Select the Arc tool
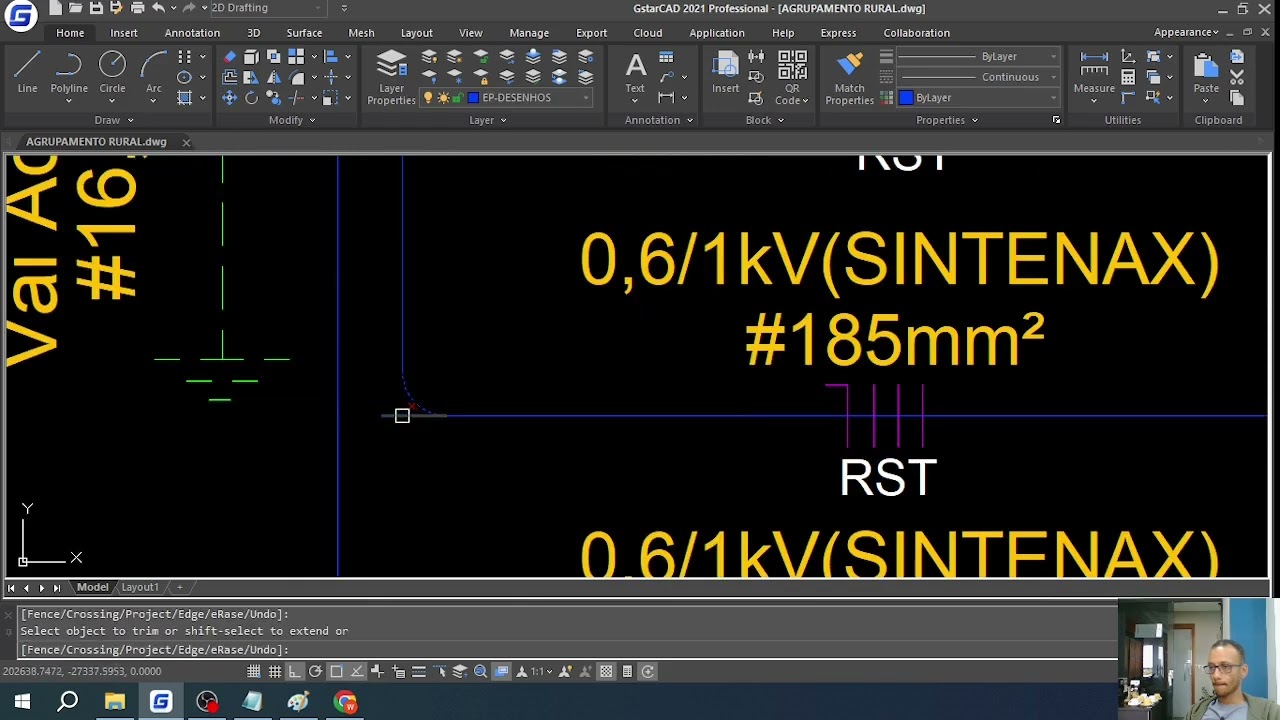The height and width of the screenshot is (720, 1280). (x=154, y=73)
